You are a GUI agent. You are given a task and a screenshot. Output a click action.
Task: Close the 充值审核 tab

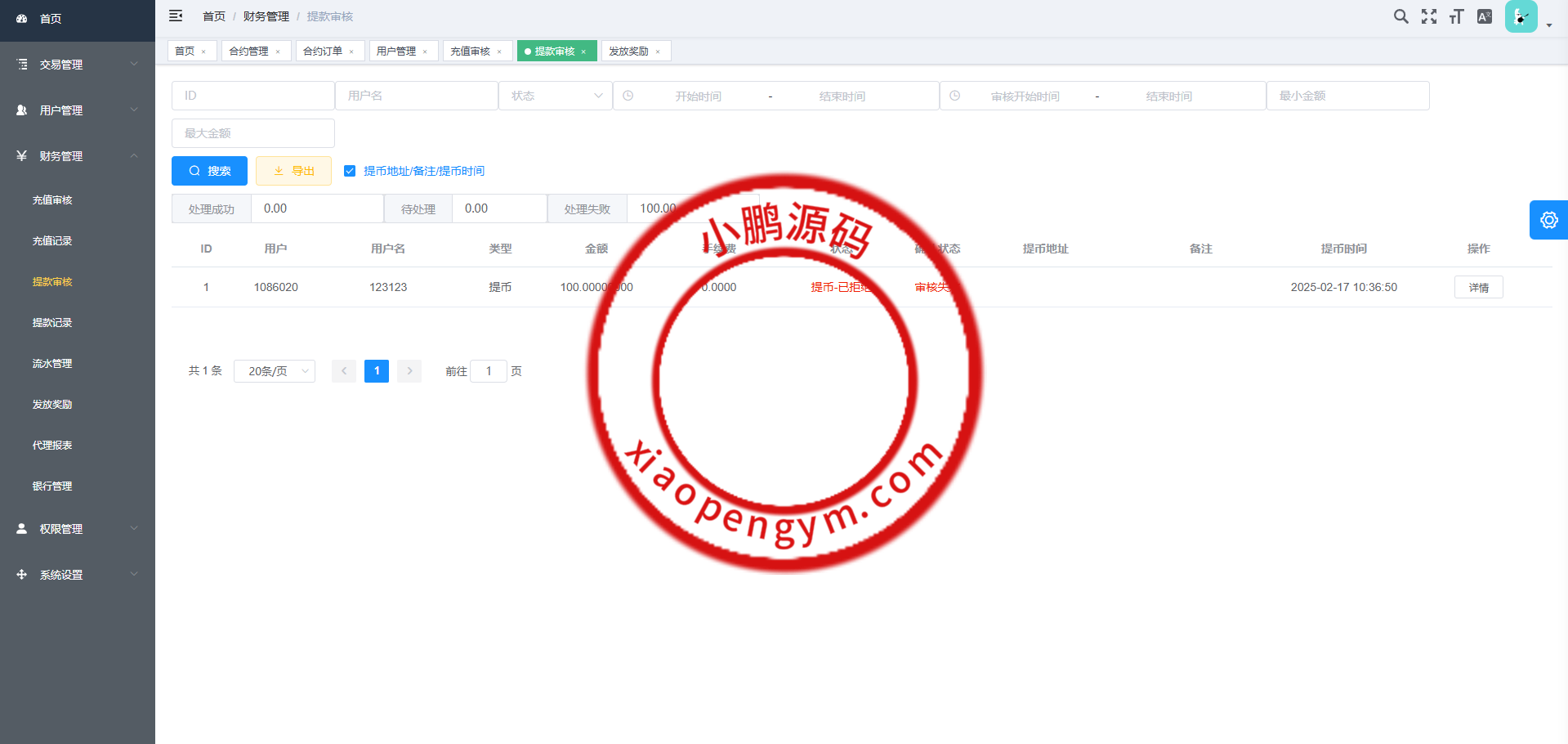click(499, 52)
